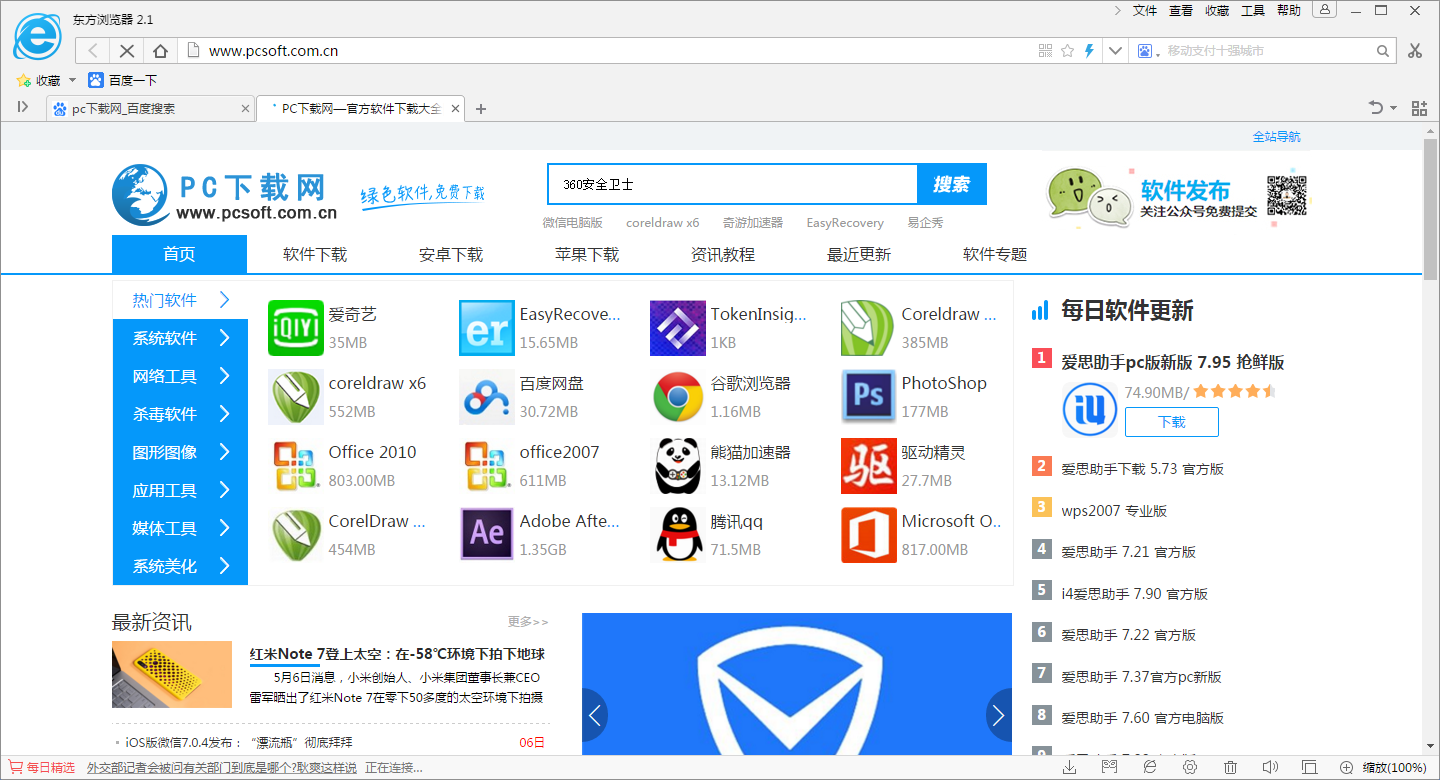
Task: Switch to the 软件下载 navigation tab
Action: [314, 254]
